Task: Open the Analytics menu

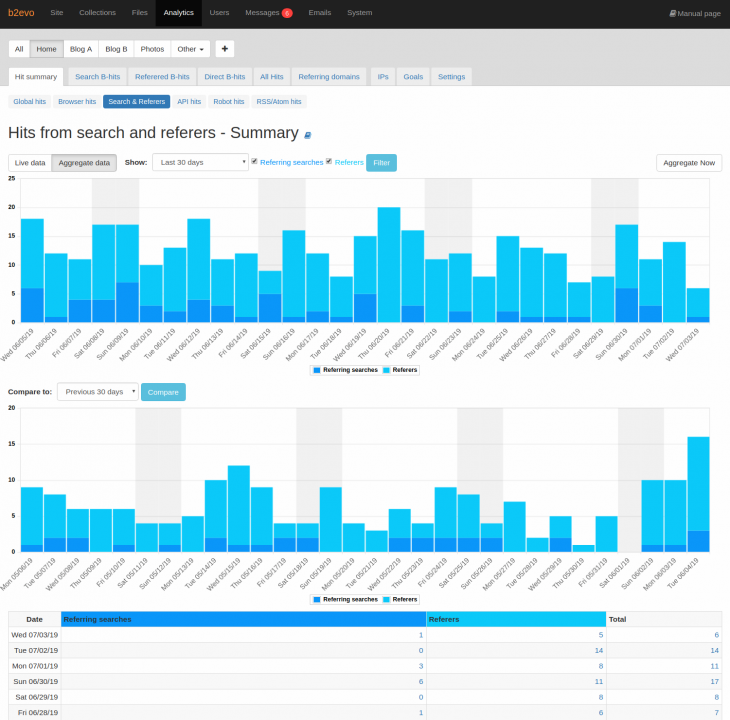Action: point(178,13)
